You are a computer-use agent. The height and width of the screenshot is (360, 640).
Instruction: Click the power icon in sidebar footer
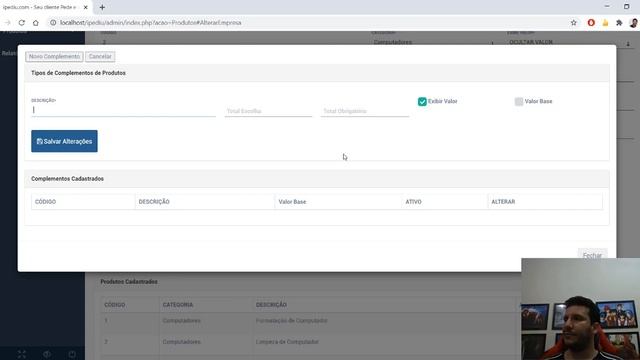click(72, 354)
